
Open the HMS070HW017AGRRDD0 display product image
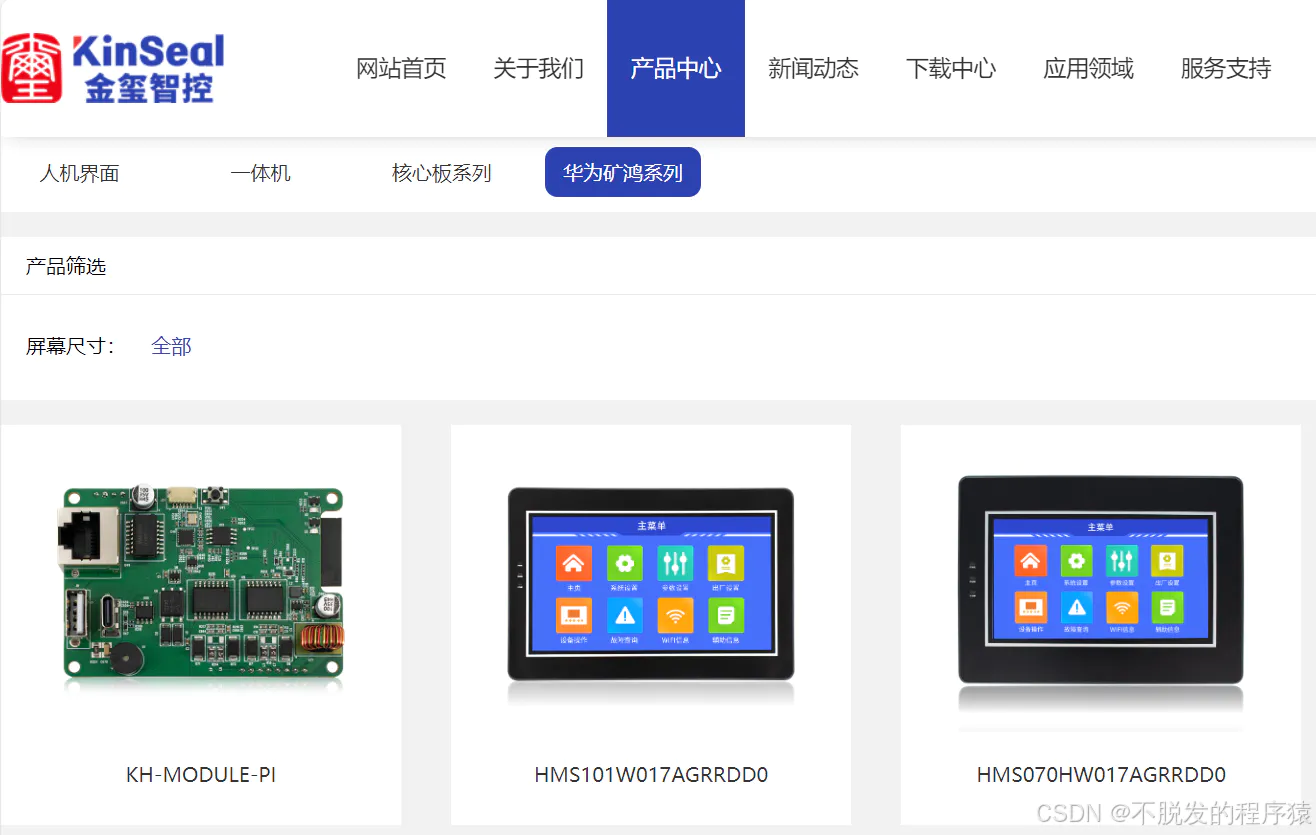(1101, 582)
